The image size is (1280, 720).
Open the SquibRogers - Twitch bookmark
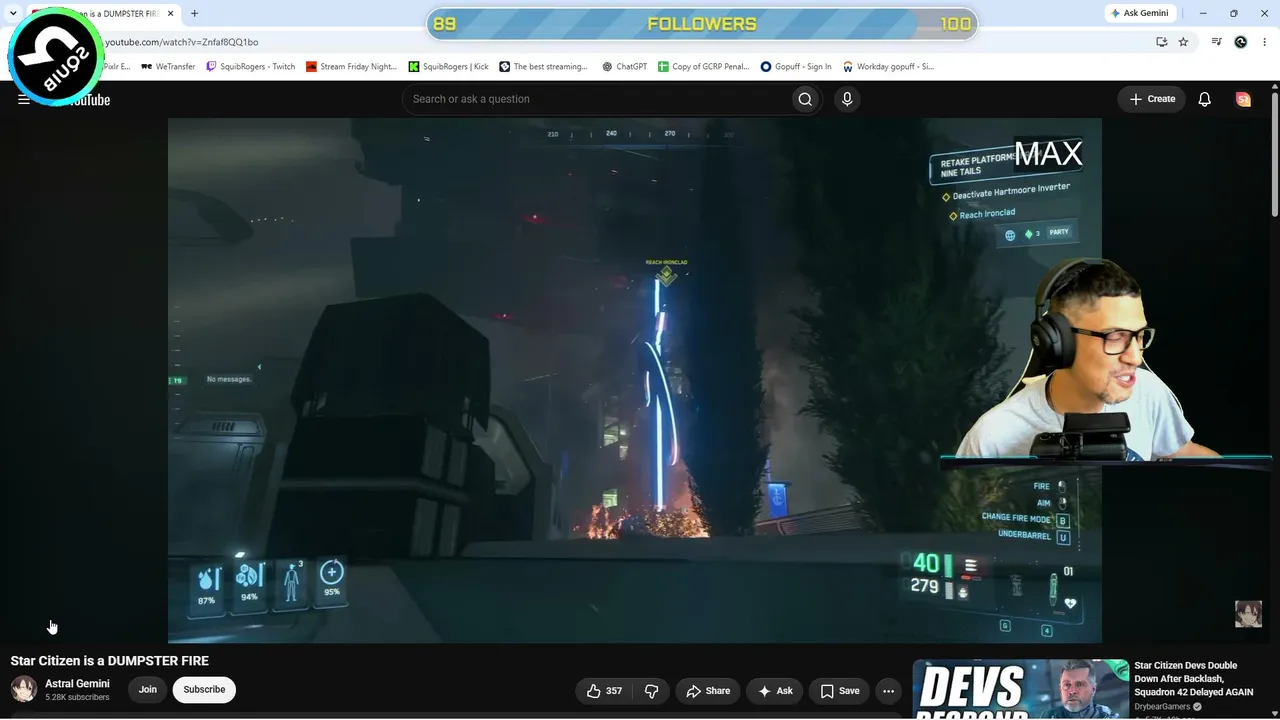(x=251, y=67)
